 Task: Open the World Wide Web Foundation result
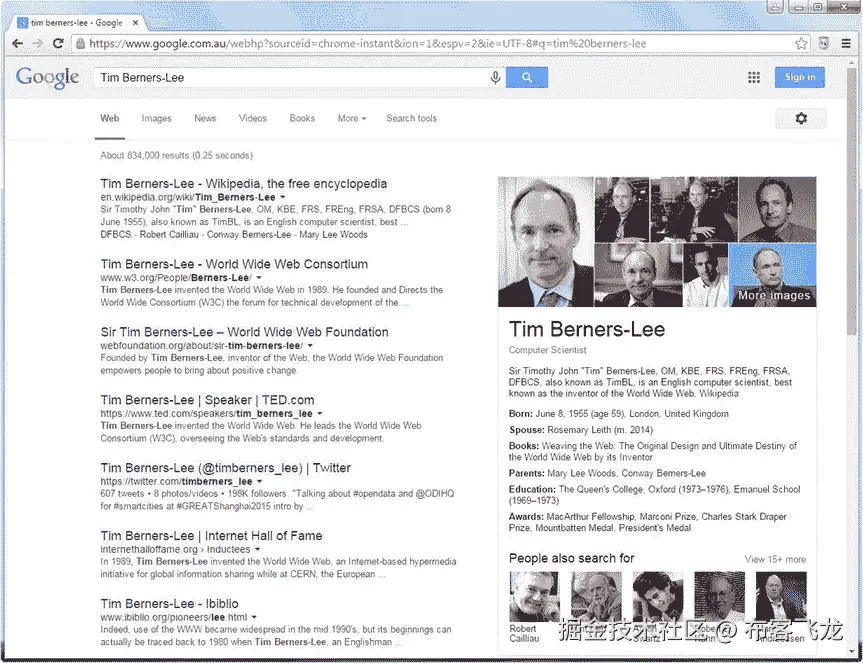[x=244, y=332]
